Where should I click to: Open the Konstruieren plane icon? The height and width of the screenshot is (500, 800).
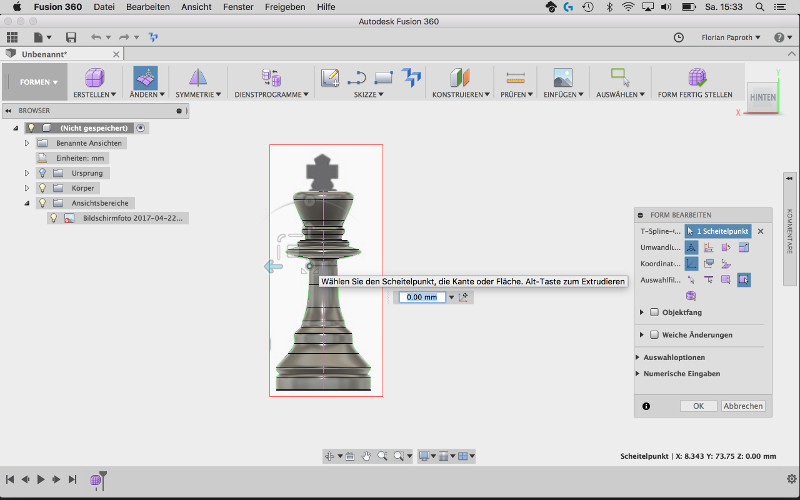tap(459, 77)
